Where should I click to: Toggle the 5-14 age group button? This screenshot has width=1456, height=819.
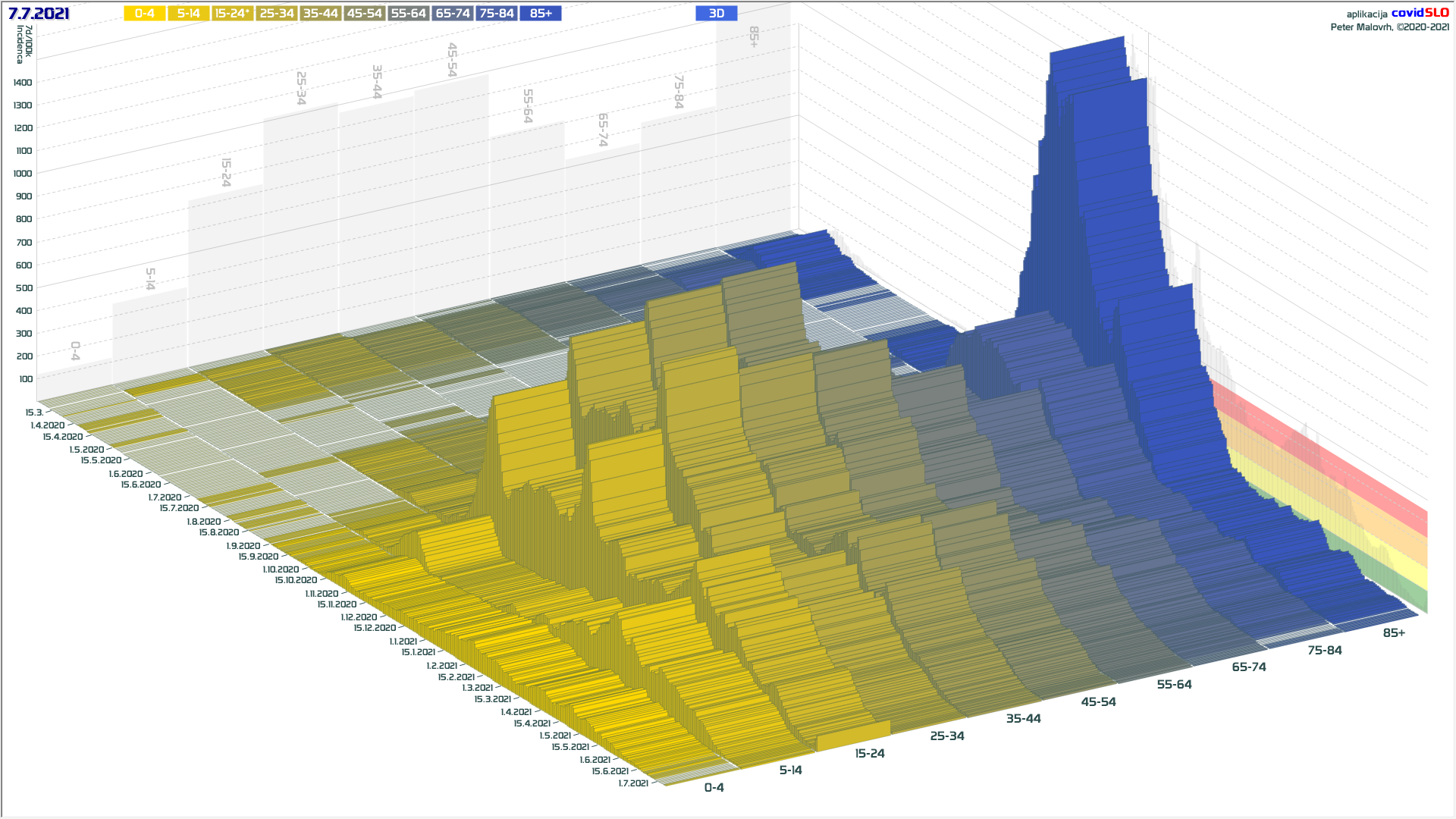[x=188, y=14]
